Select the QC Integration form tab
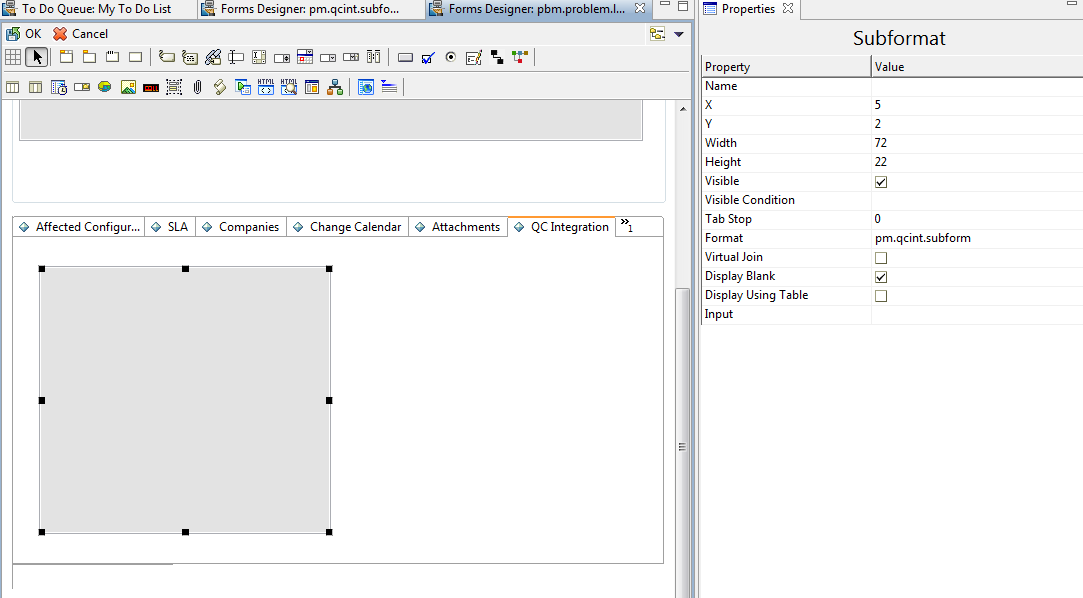The image size is (1083, 598). 562,226
